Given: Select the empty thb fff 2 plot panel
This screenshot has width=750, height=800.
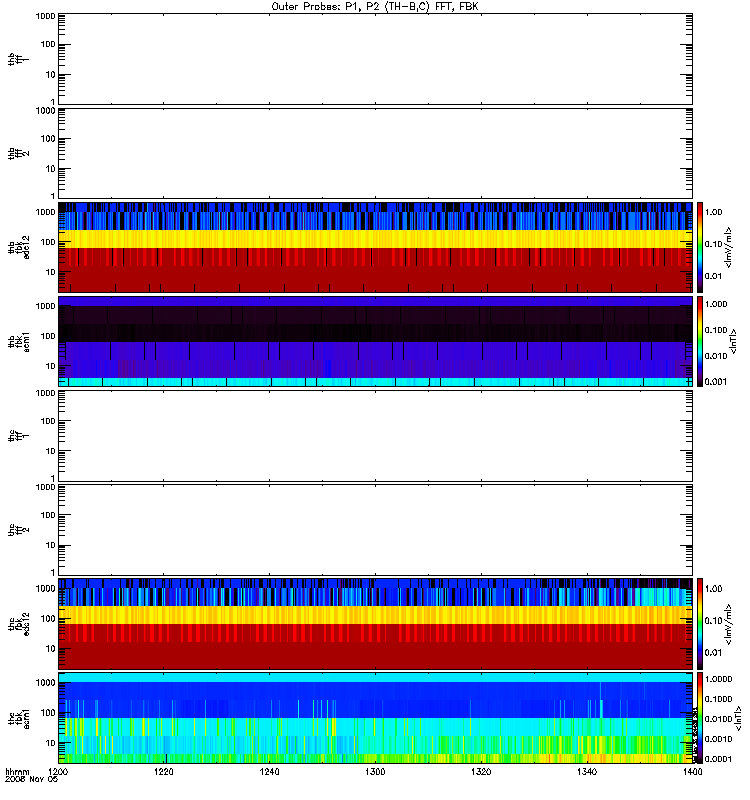Looking at the screenshot, I should point(376,154).
